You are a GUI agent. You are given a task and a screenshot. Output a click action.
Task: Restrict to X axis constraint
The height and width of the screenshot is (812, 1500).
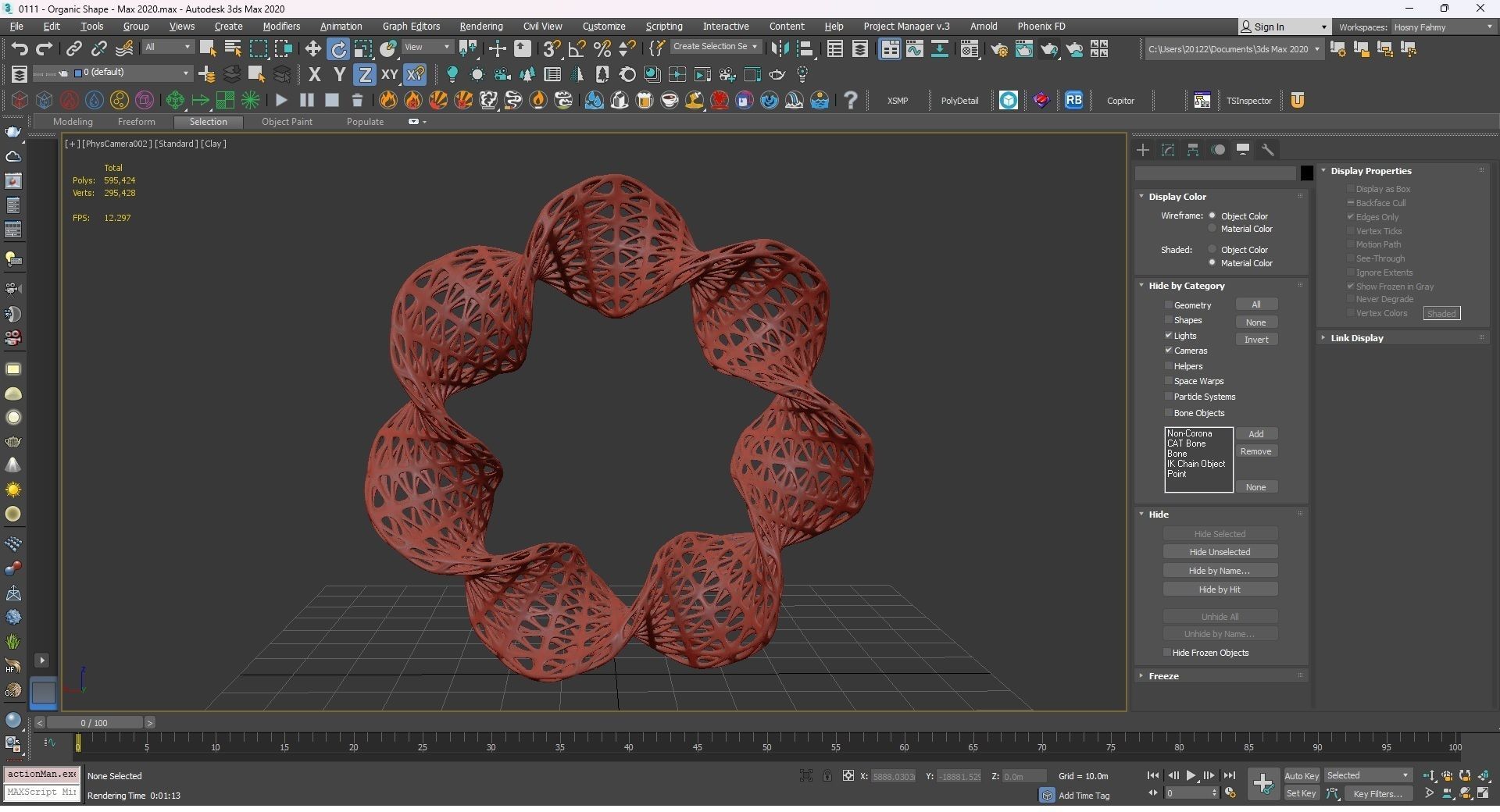point(315,74)
